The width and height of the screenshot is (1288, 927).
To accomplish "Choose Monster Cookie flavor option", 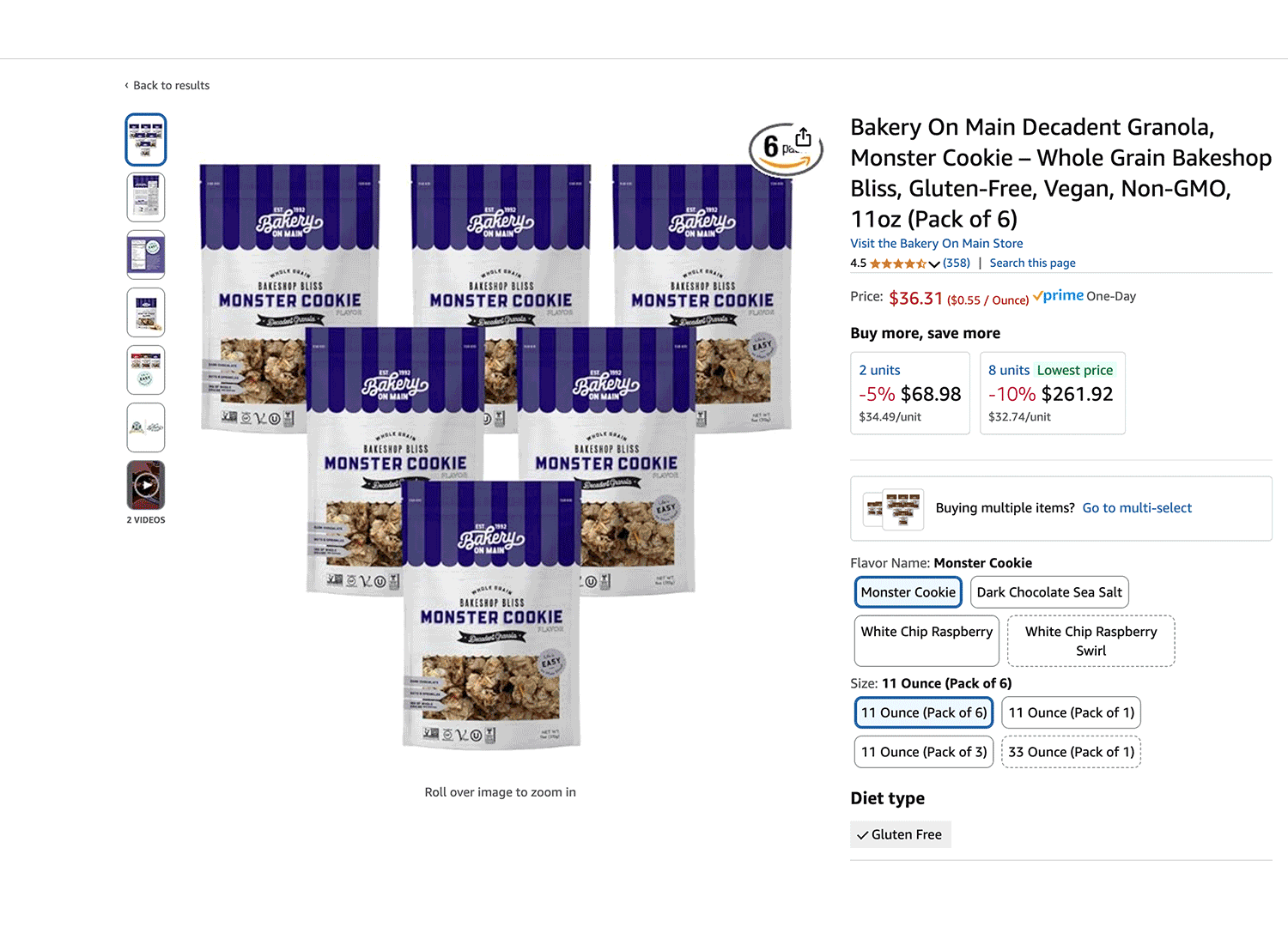I will pos(908,592).
